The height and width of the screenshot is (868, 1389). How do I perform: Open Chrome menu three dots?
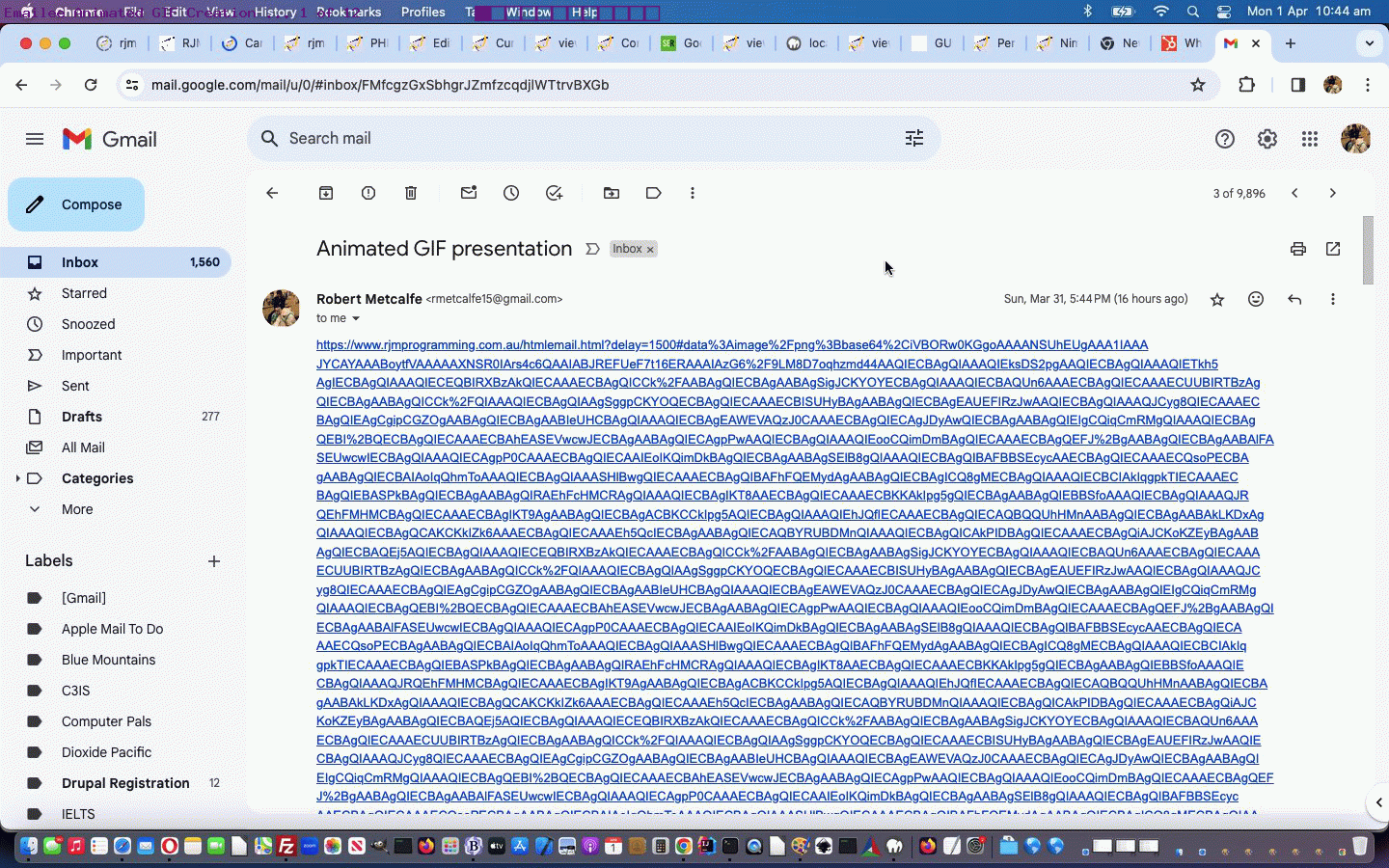(x=1368, y=85)
